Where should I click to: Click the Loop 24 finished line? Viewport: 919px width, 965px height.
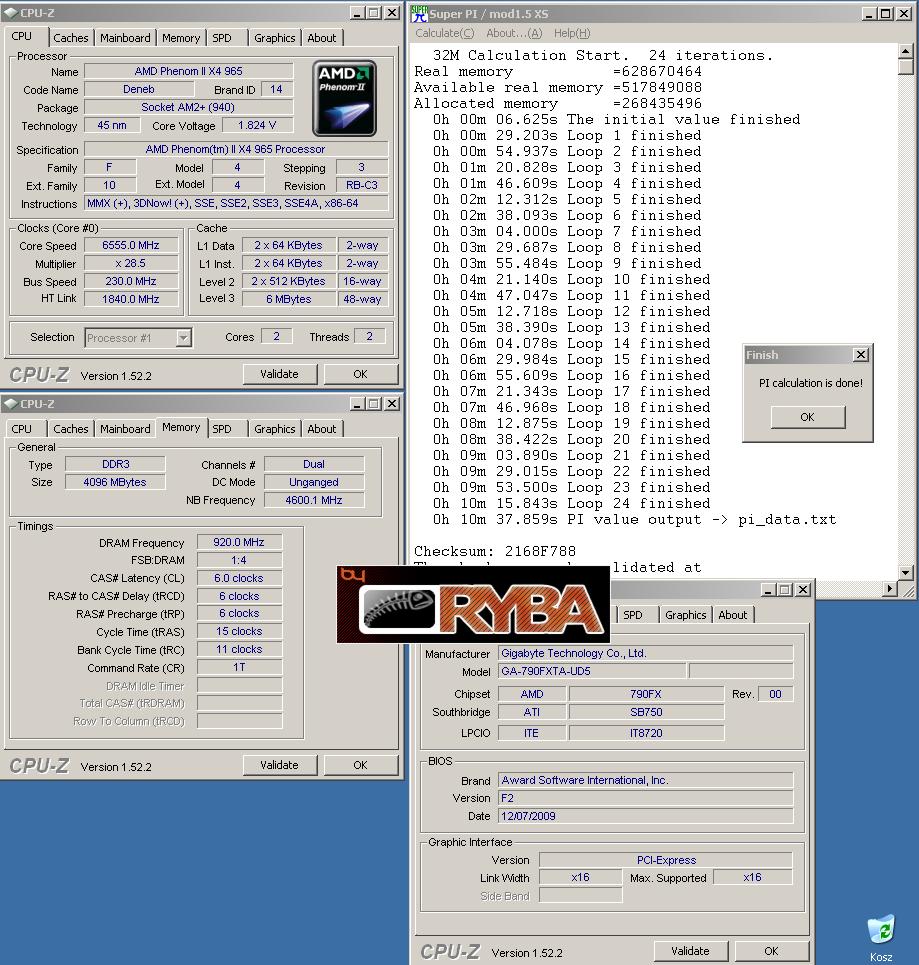pos(571,503)
